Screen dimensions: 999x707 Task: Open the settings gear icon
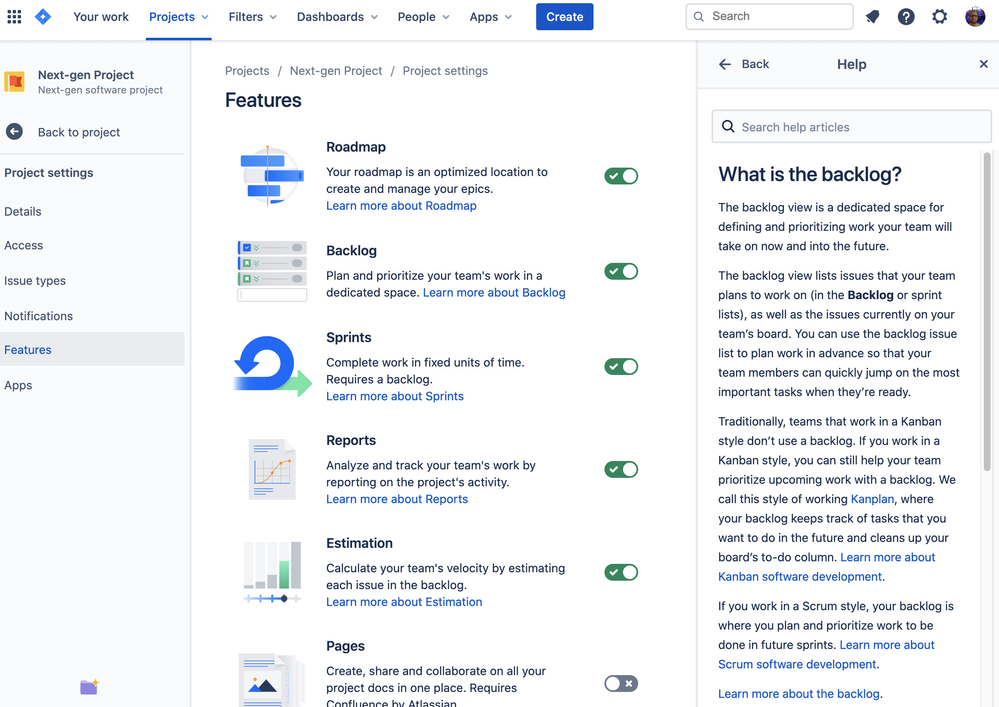click(940, 17)
